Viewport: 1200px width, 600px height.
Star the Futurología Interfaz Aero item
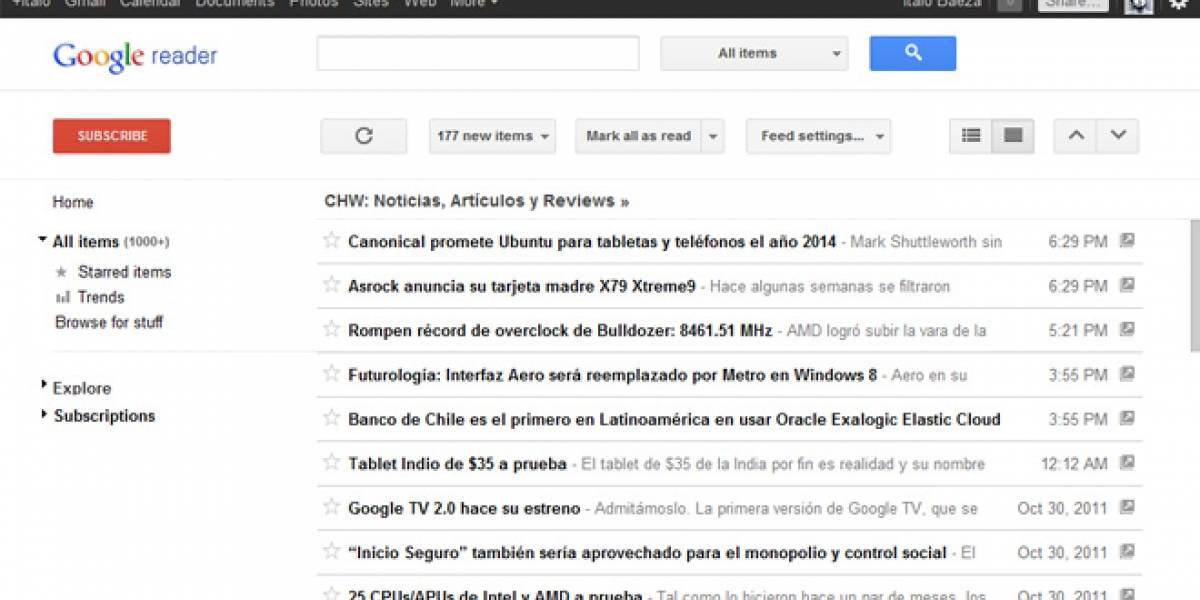(x=331, y=374)
